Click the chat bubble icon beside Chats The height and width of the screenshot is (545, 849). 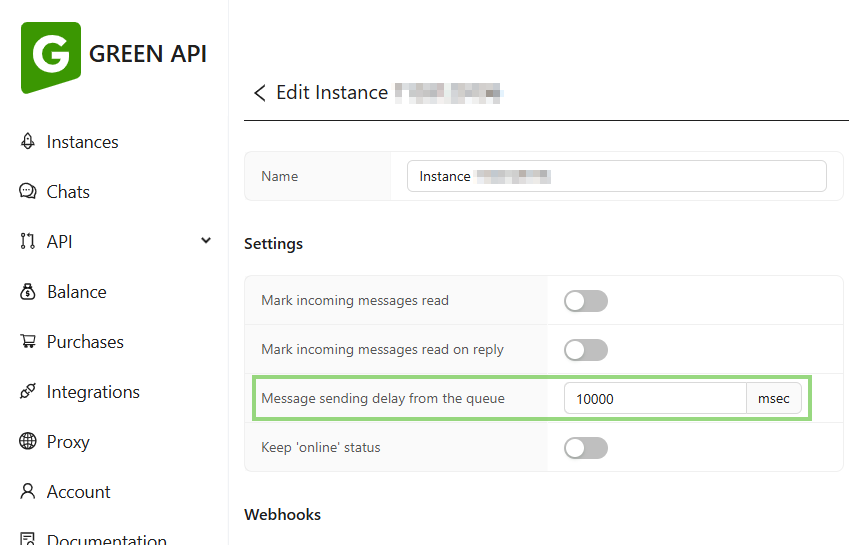click(28, 192)
